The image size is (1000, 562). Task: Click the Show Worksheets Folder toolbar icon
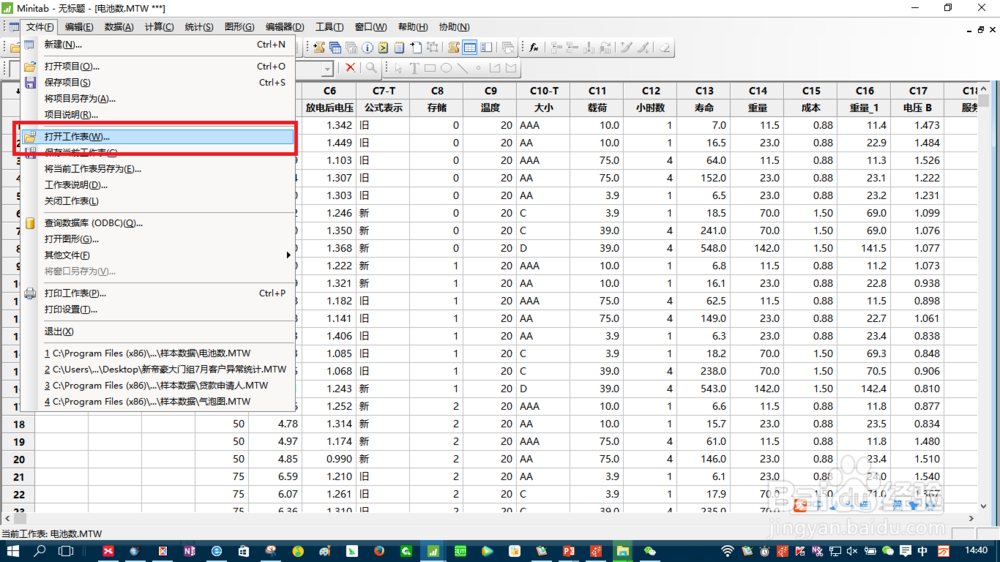(335, 47)
